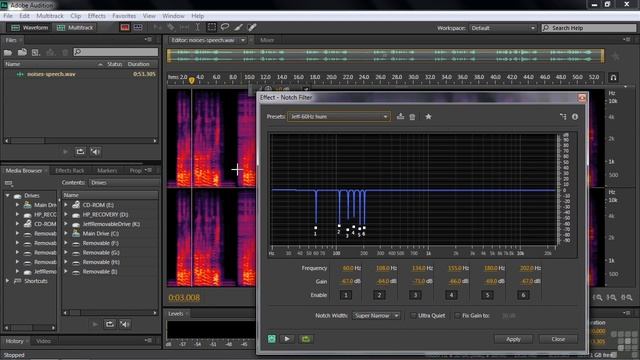Open the Presets dropdown

coord(339,117)
